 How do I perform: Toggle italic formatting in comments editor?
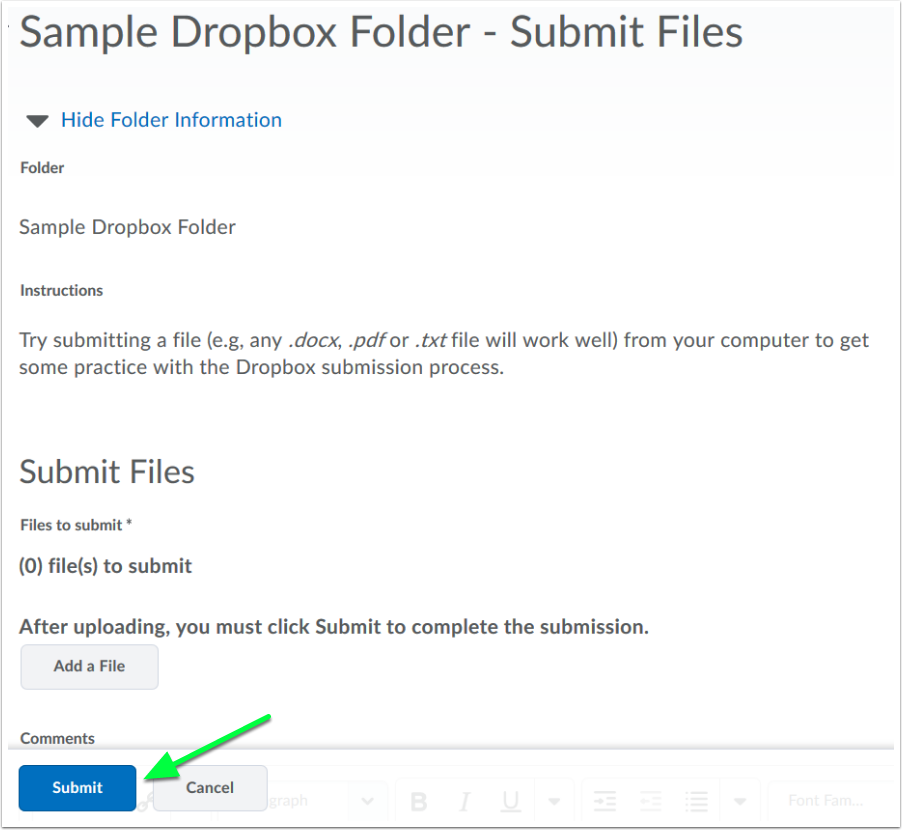[464, 801]
